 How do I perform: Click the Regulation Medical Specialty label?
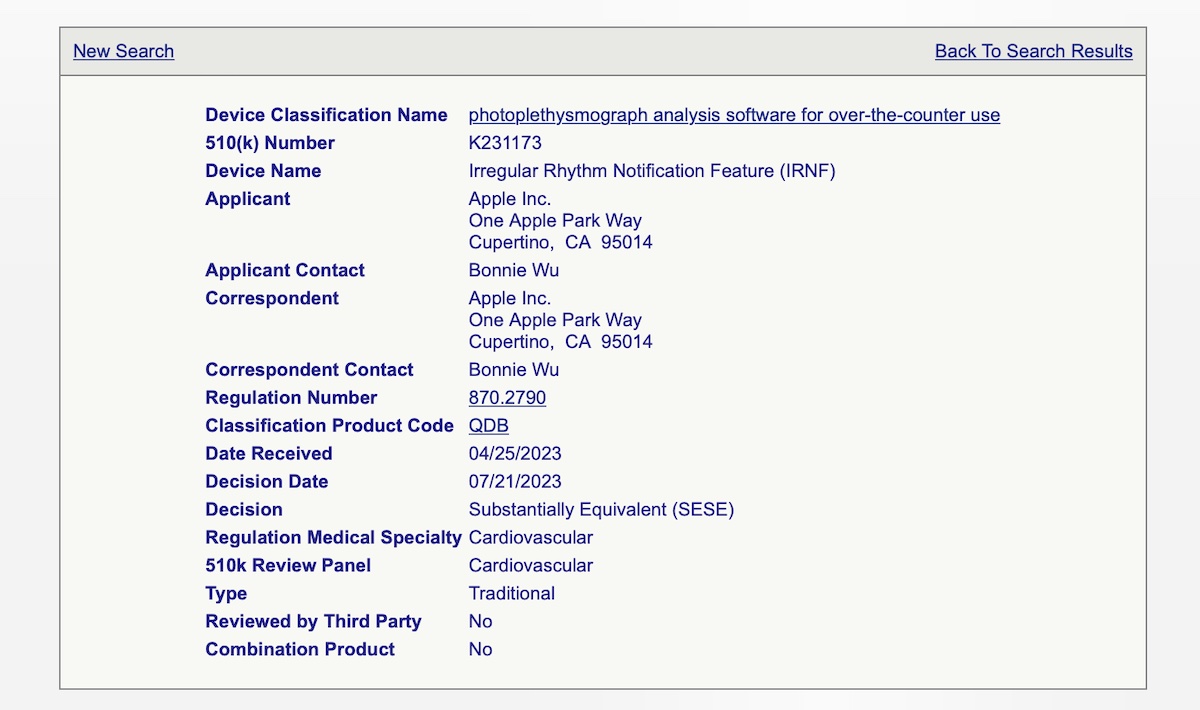[333, 538]
